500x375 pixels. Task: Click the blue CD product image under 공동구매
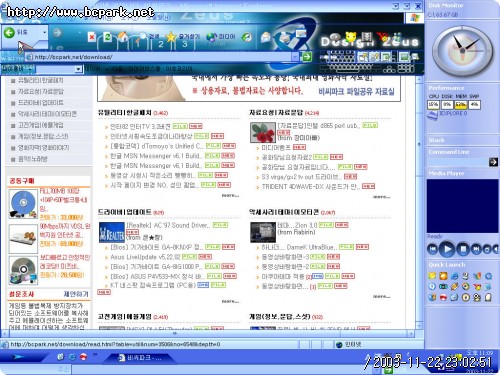click(x=23, y=204)
